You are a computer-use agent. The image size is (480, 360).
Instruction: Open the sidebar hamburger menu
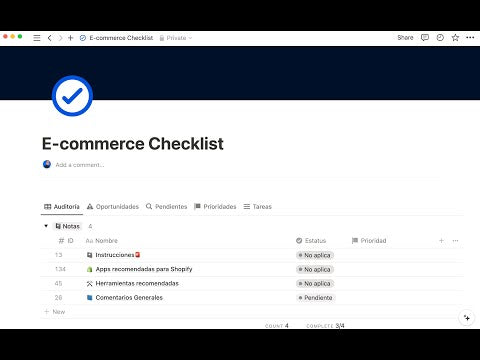pyautogui.click(x=37, y=38)
